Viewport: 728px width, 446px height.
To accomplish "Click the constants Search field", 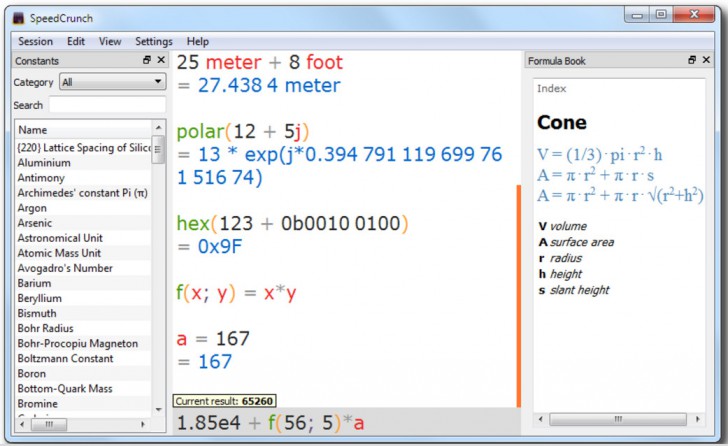I will click(107, 105).
